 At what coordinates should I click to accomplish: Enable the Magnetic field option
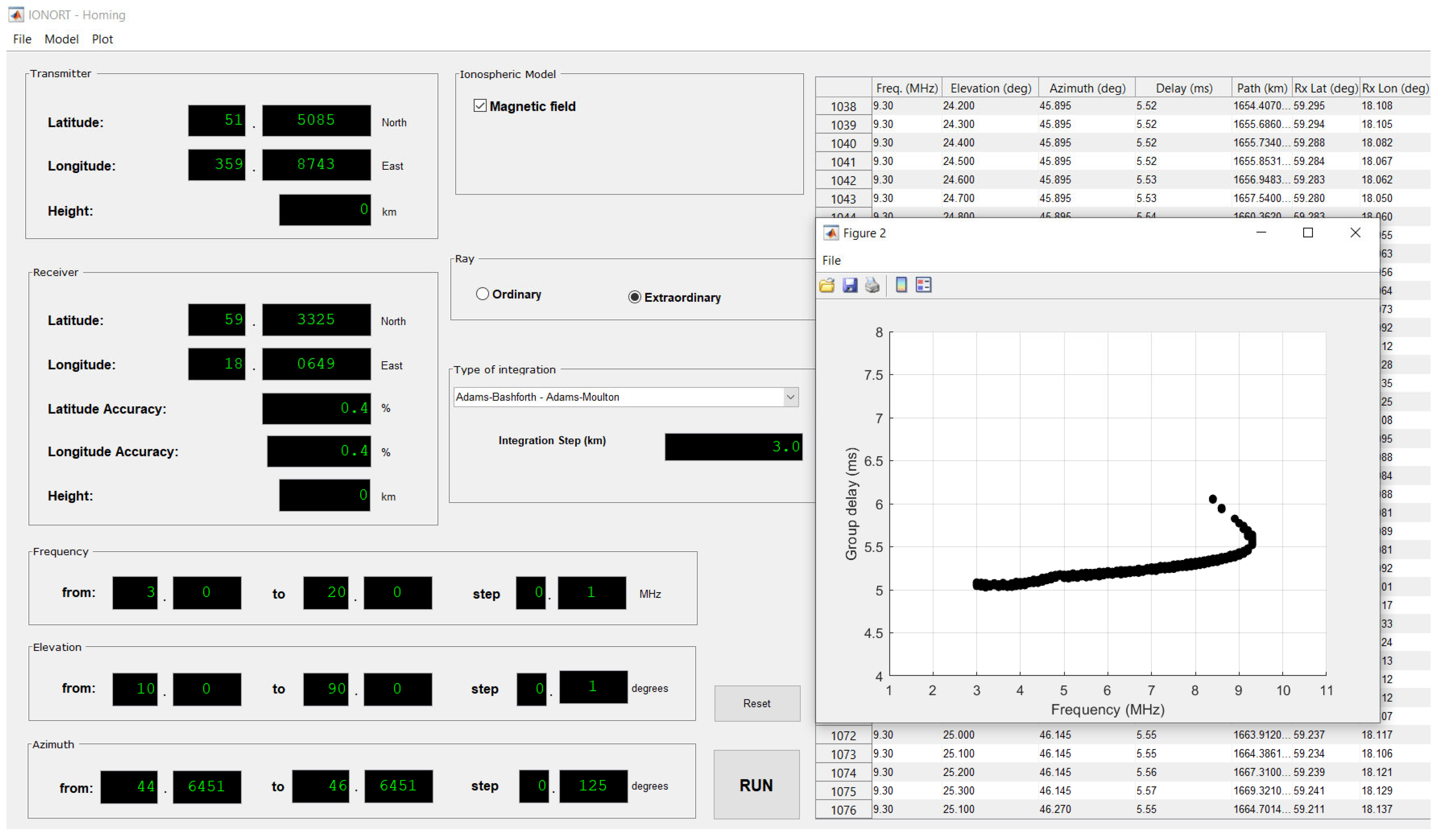tap(480, 106)
